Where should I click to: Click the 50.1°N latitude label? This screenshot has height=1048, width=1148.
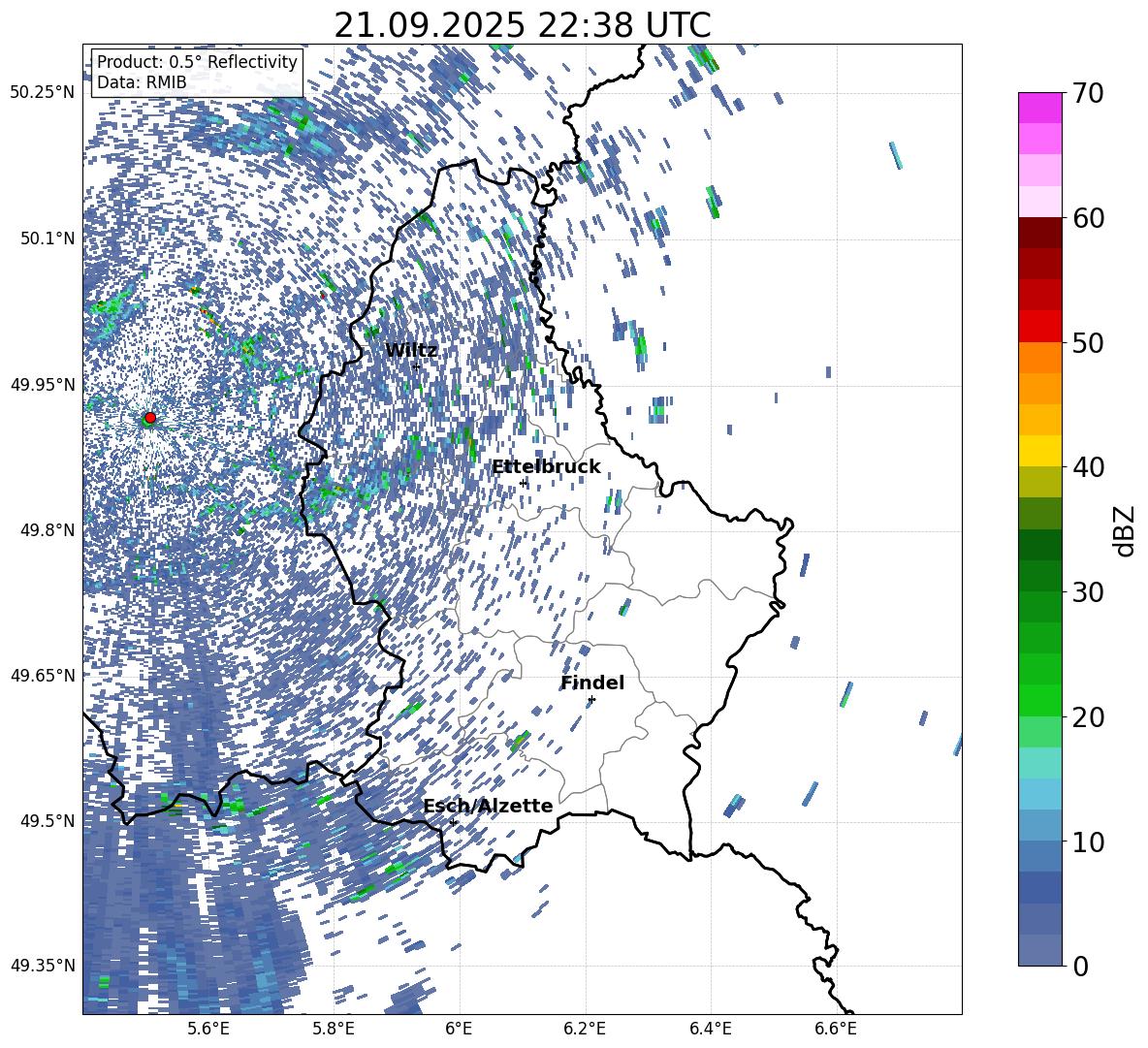coord(47,238)
